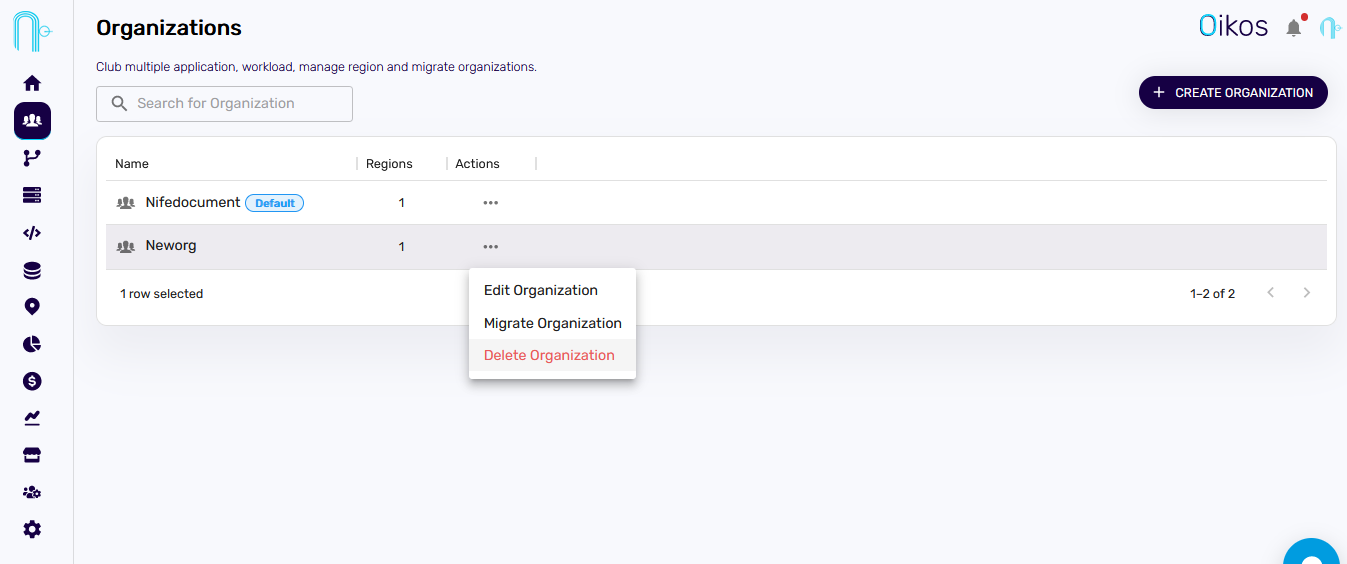Choose Edit Organization from the menu
The width and height of the screenshot is (1347, 564).
click(x=541, y=290)
